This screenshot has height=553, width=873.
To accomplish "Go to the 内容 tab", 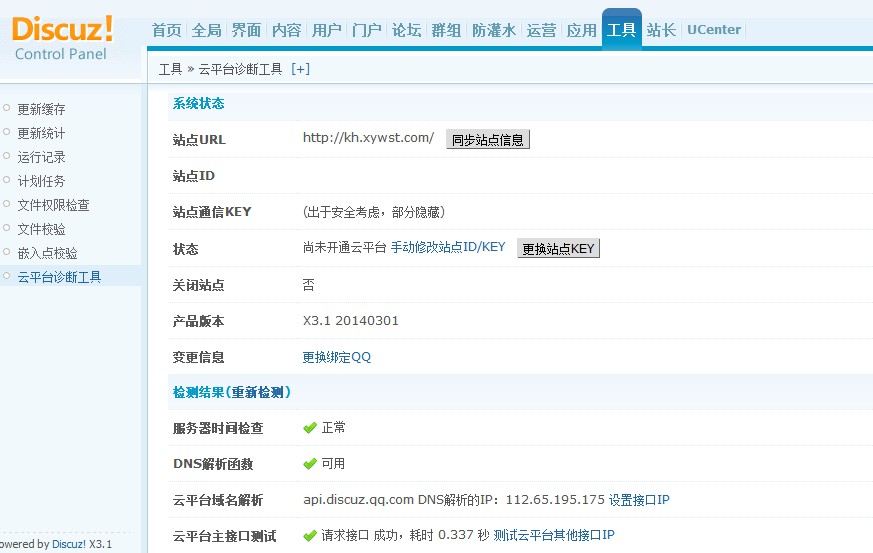I will (287, 30).
